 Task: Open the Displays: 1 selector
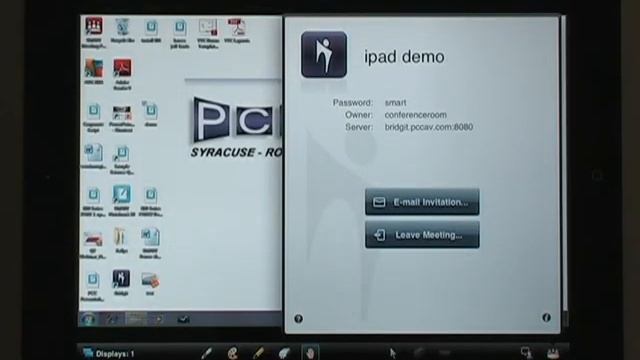(x=109, y=353)
